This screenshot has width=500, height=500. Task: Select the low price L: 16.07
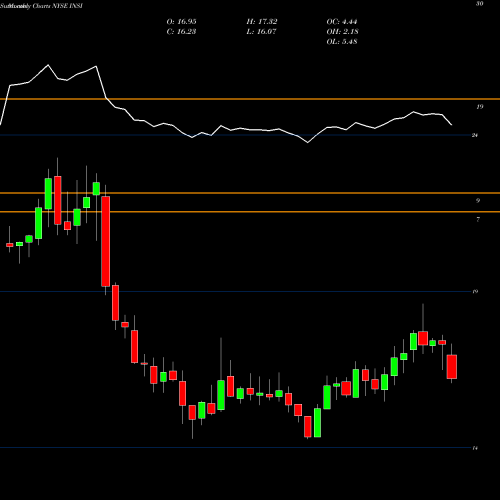click(262, 32)
